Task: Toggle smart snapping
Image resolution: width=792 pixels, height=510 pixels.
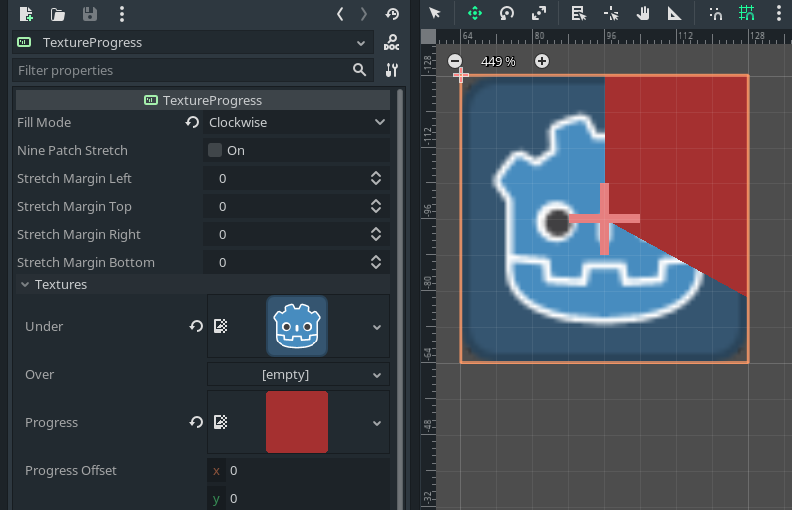Action: point(715,13)
